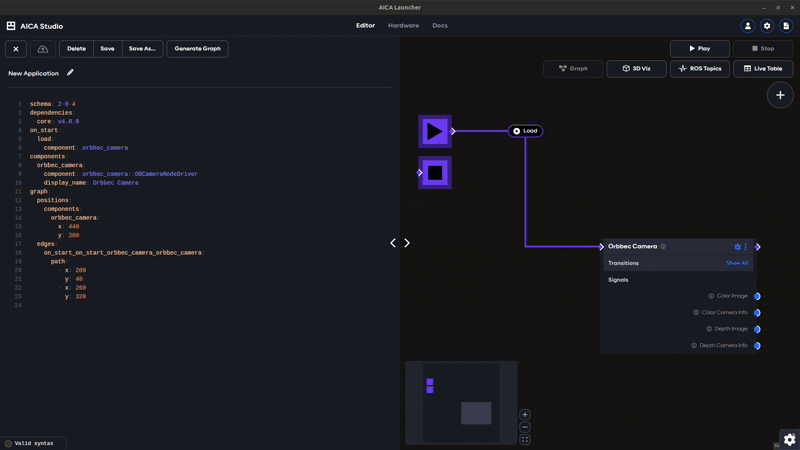Click the Orbbec Camera output connector arrow
The height and width of the screenshot is (450, 800).
[758, 247]
